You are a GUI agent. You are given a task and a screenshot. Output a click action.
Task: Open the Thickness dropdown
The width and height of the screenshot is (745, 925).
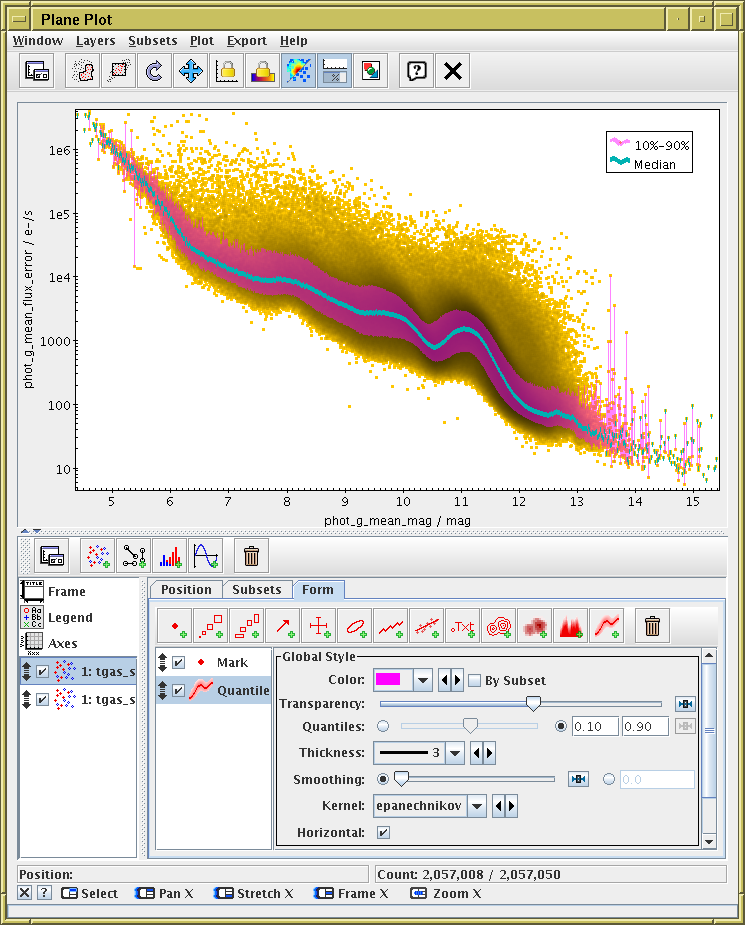coord(455,753)
